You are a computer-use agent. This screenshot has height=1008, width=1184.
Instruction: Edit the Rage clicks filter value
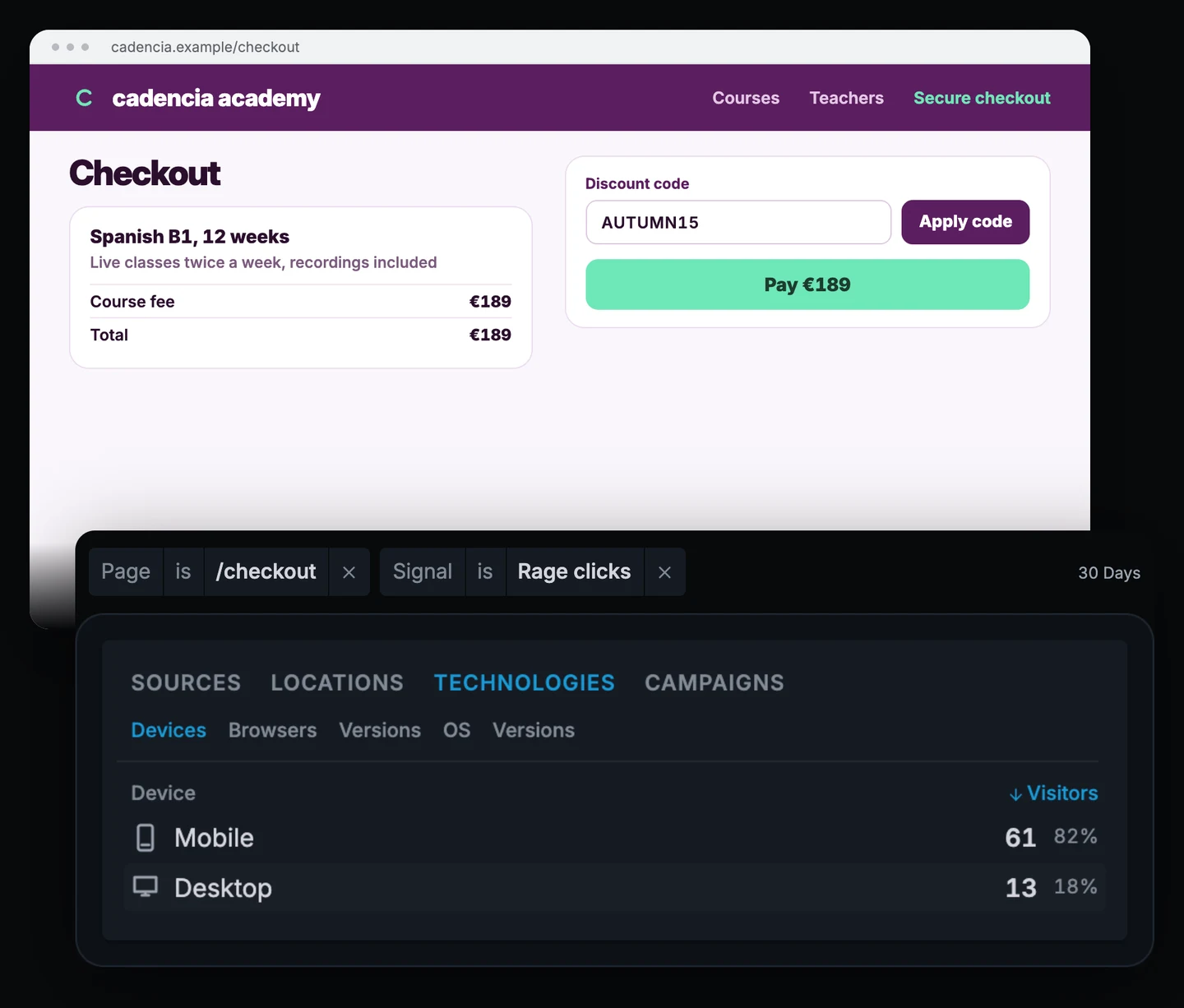575,572
